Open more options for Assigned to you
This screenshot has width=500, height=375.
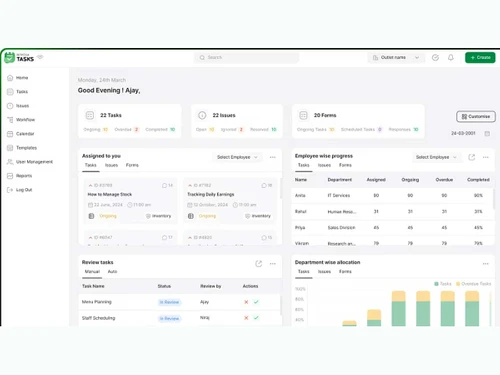(273, 157)
